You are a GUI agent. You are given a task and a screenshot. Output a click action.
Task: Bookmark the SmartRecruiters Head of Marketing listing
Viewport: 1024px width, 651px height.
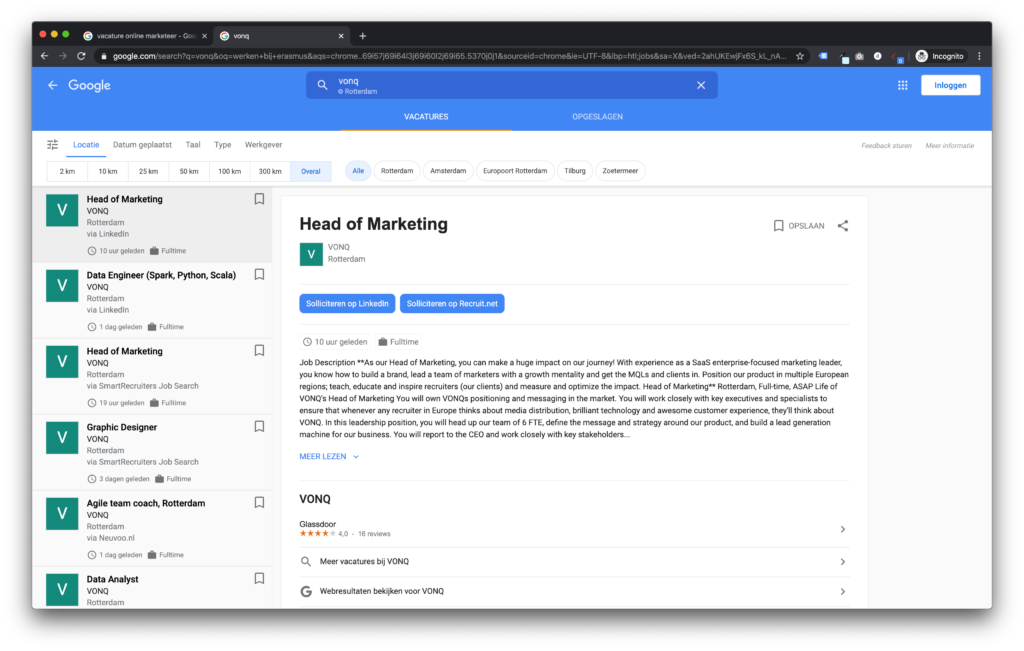pos(259,351)
